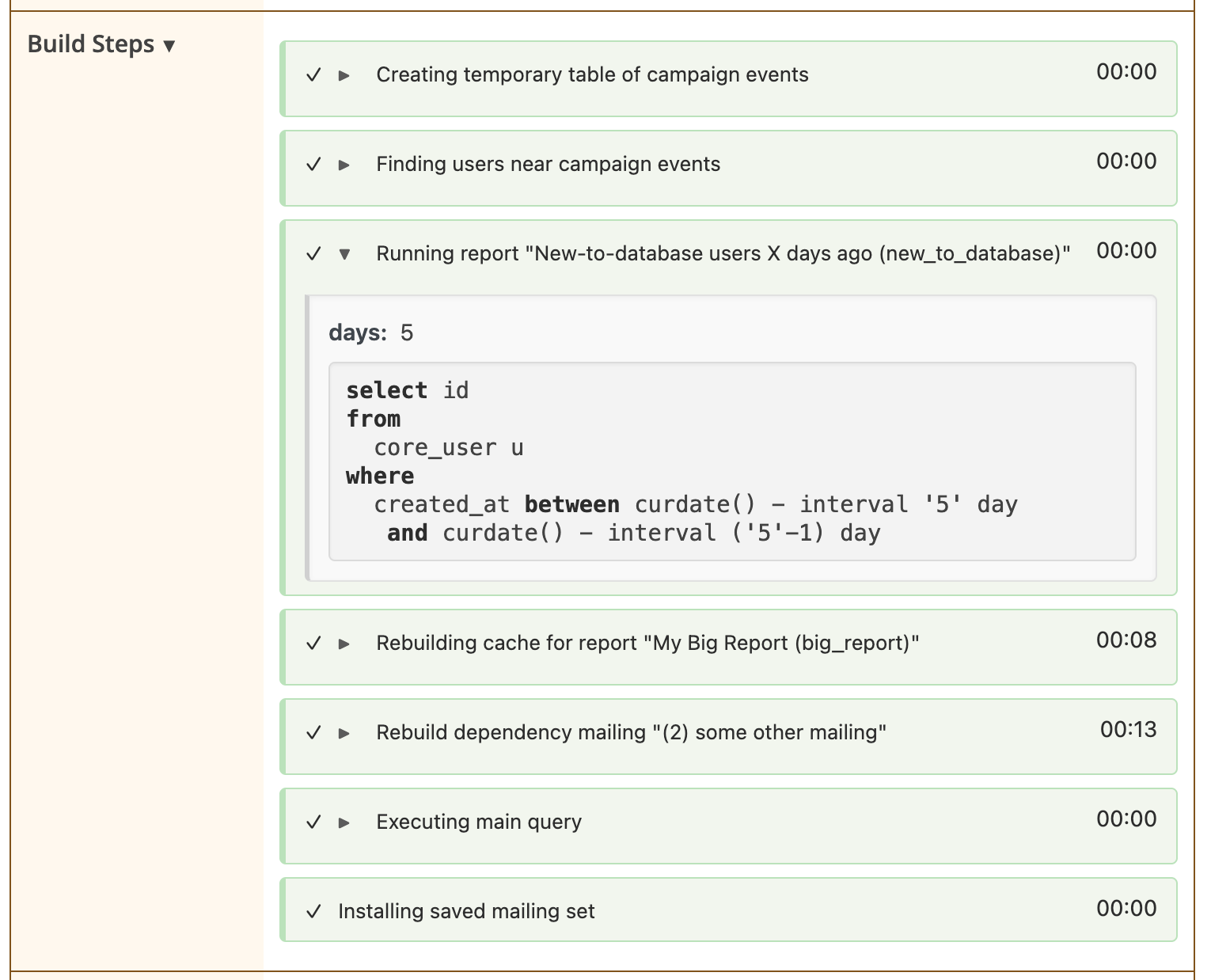Expand the Creating temporary table step

(x=344, y=75)
